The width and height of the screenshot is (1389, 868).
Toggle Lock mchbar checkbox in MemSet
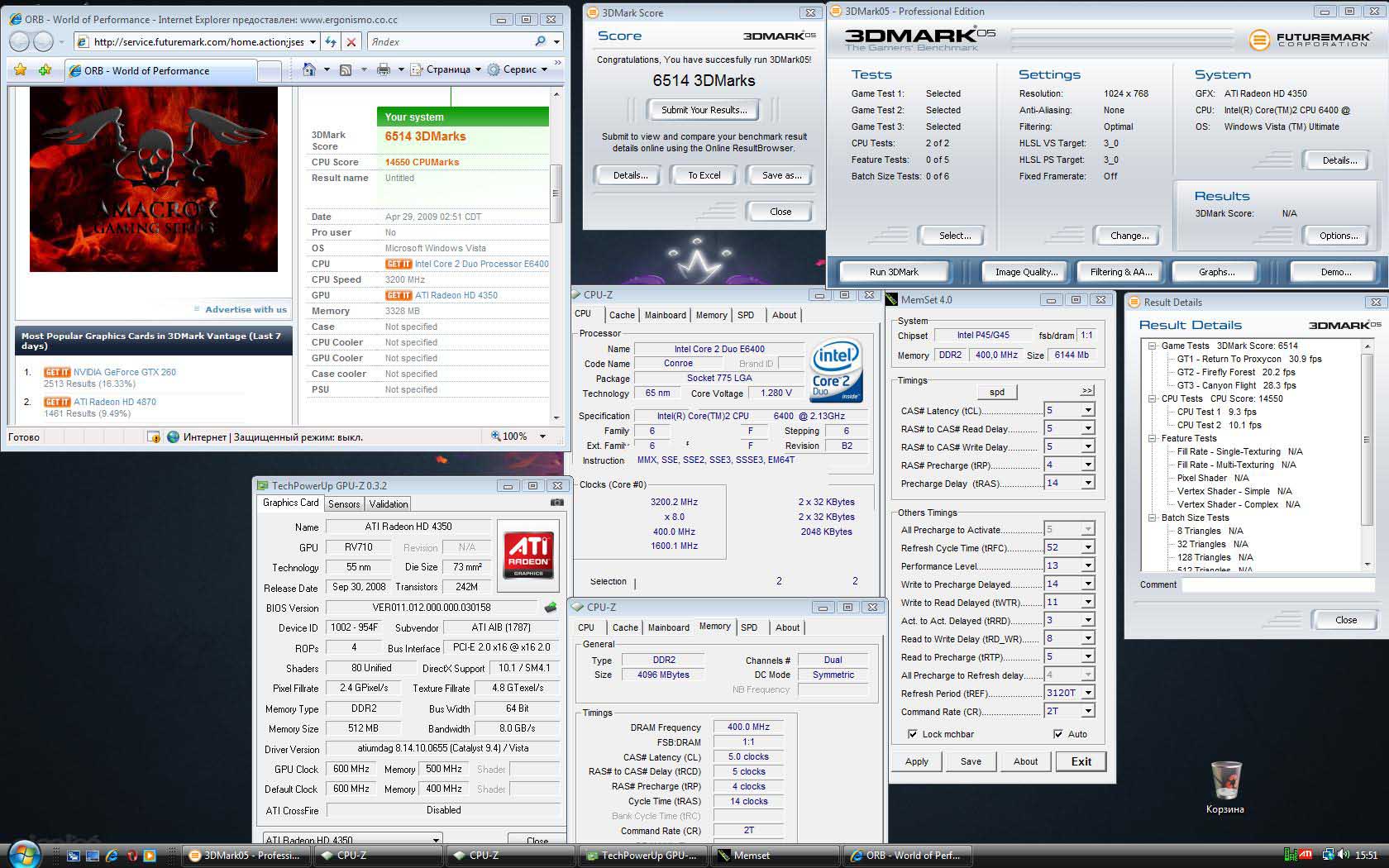tap(912, 734)
